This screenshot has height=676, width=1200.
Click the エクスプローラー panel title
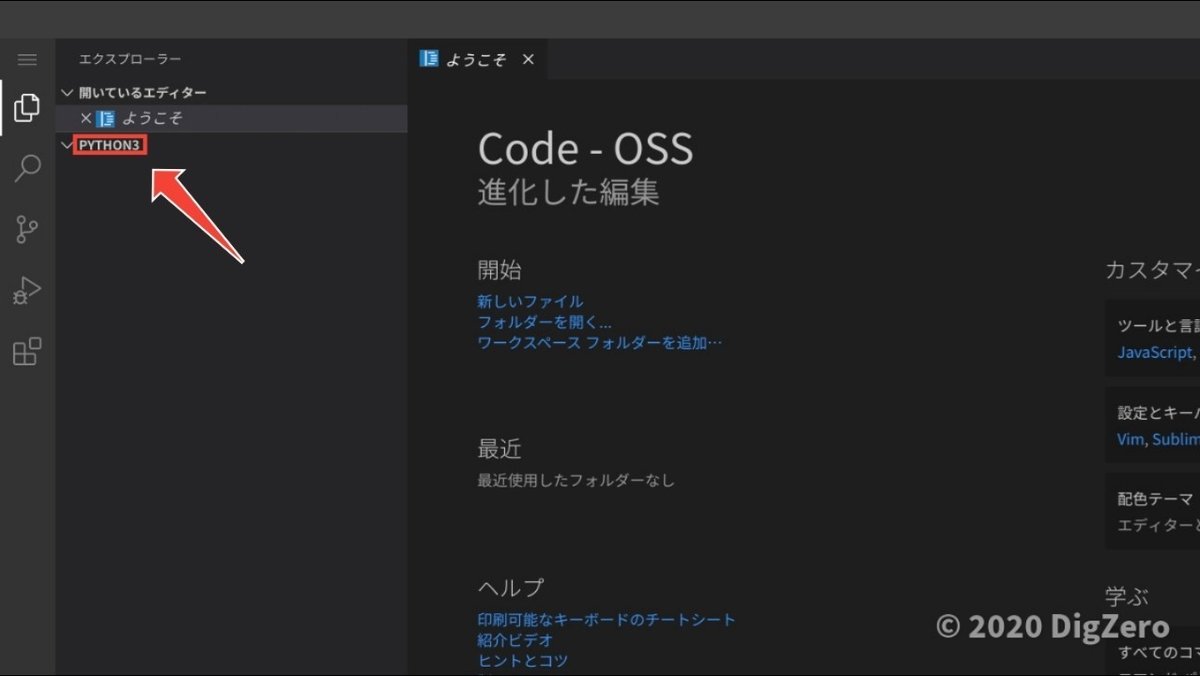click(x=130, y=60)
